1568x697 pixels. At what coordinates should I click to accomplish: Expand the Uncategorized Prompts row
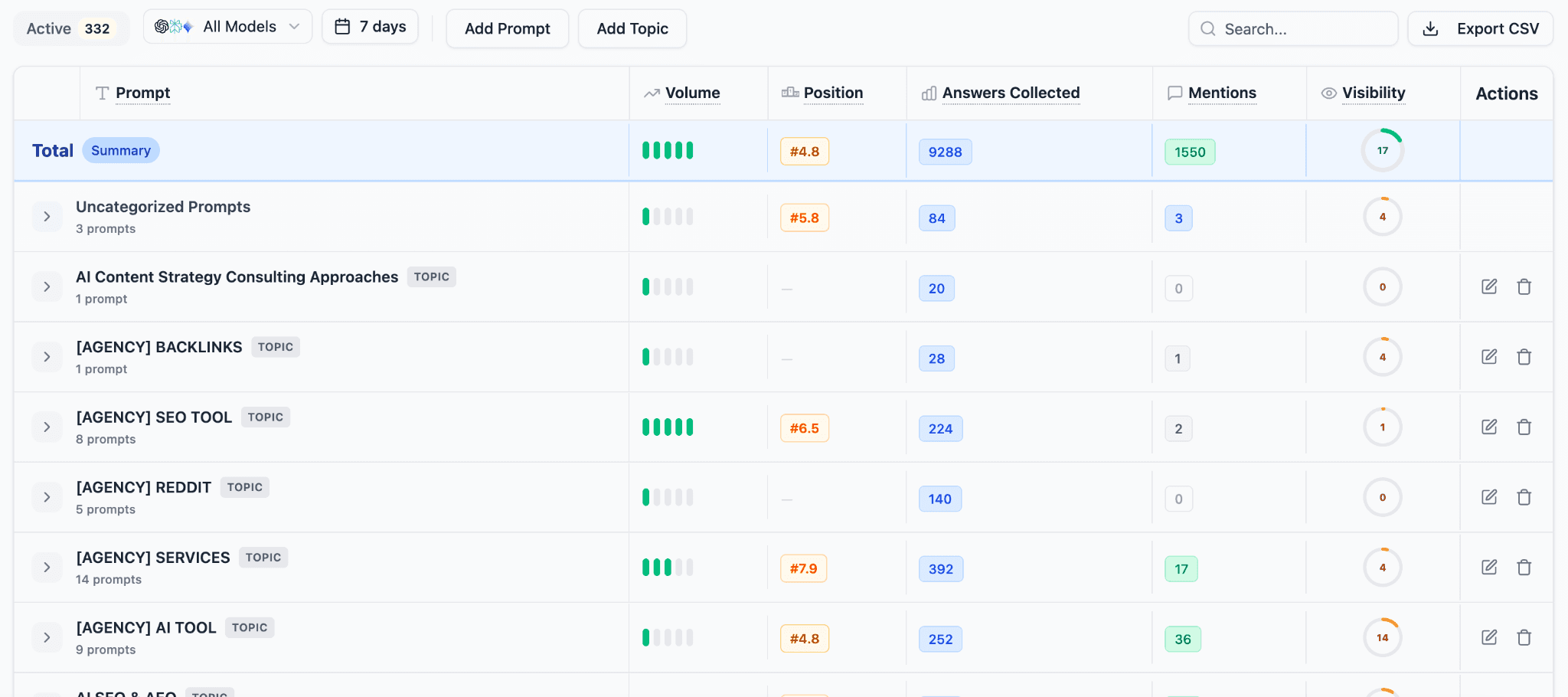tap(47, 217)
